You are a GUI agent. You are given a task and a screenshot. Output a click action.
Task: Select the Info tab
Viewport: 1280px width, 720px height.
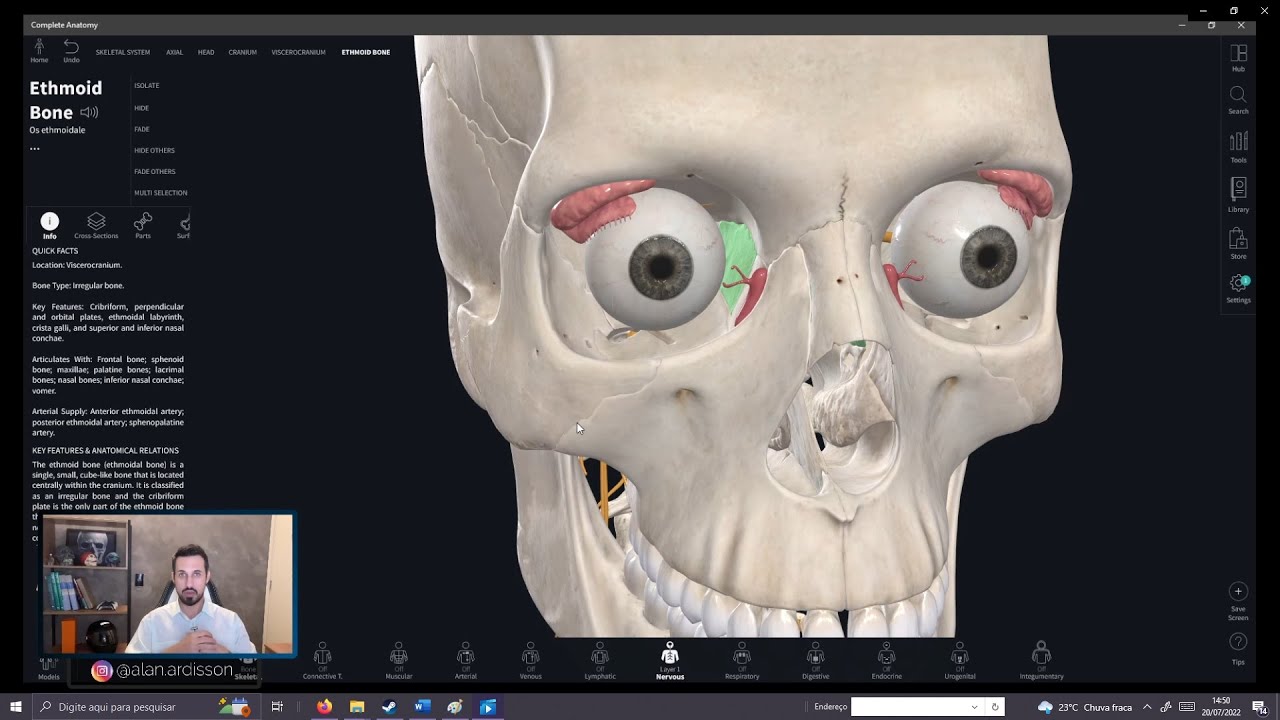[49, 226]
